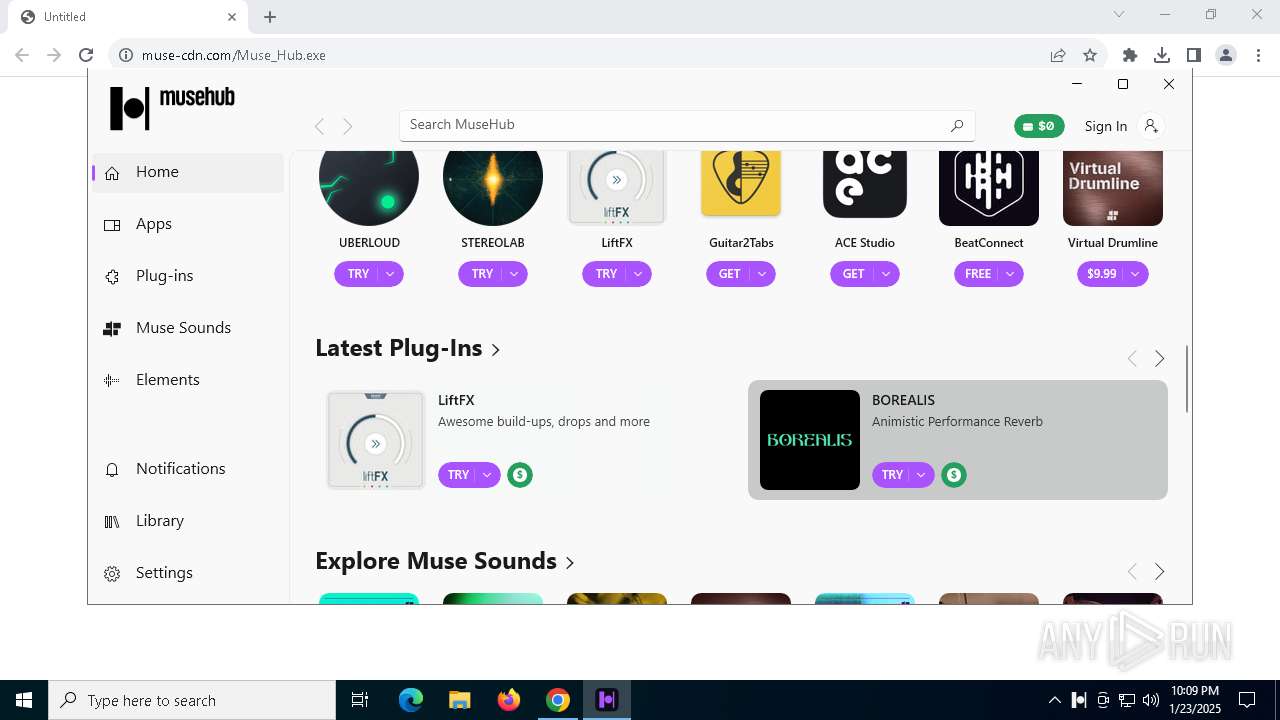Expand GET dropdown under ACE Studio
This screenshot has width=1280, height=720.
pyautogui.click(x=887, y=274)
